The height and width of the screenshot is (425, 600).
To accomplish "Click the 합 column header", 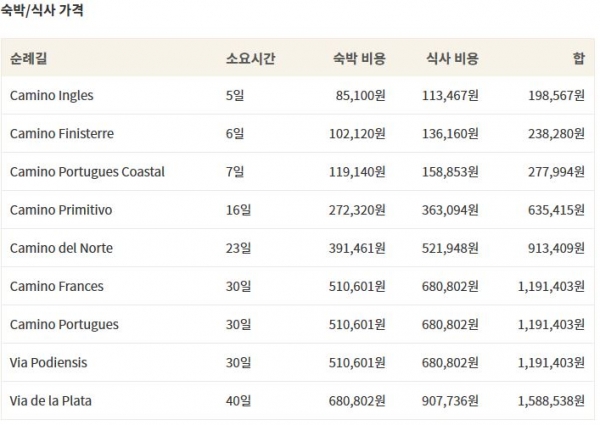I will pos(579,58).
